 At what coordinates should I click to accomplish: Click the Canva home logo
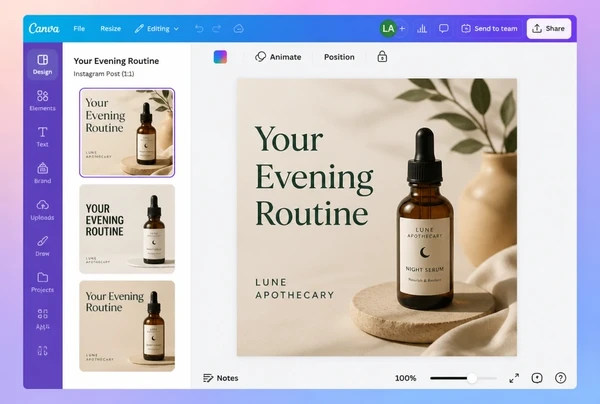44,29
